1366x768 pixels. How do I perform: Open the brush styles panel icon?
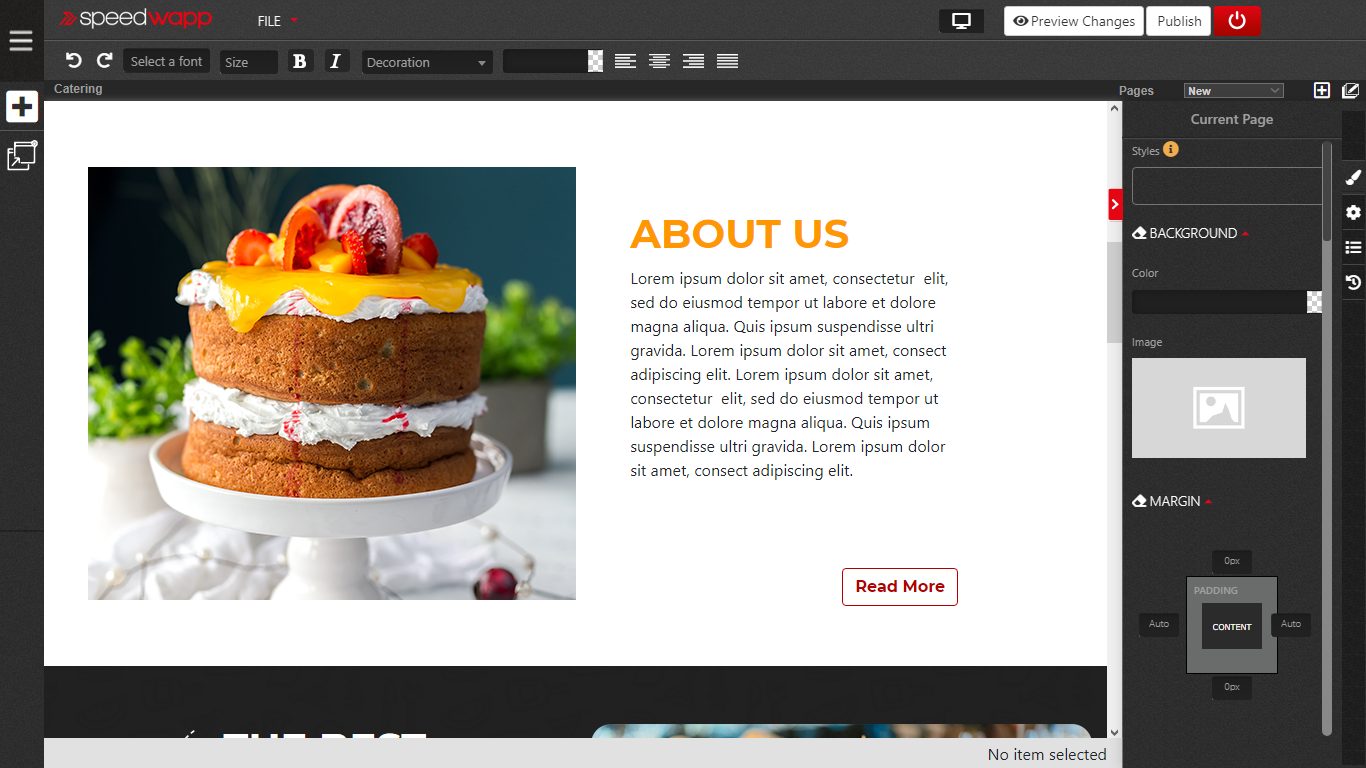click(1353, 177)
